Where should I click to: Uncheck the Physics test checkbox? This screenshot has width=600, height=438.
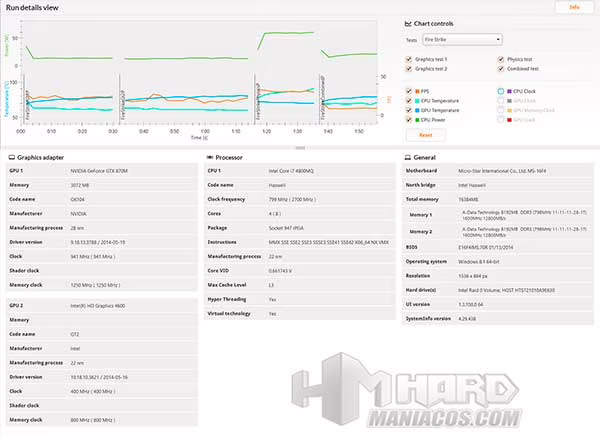[501, 59]
